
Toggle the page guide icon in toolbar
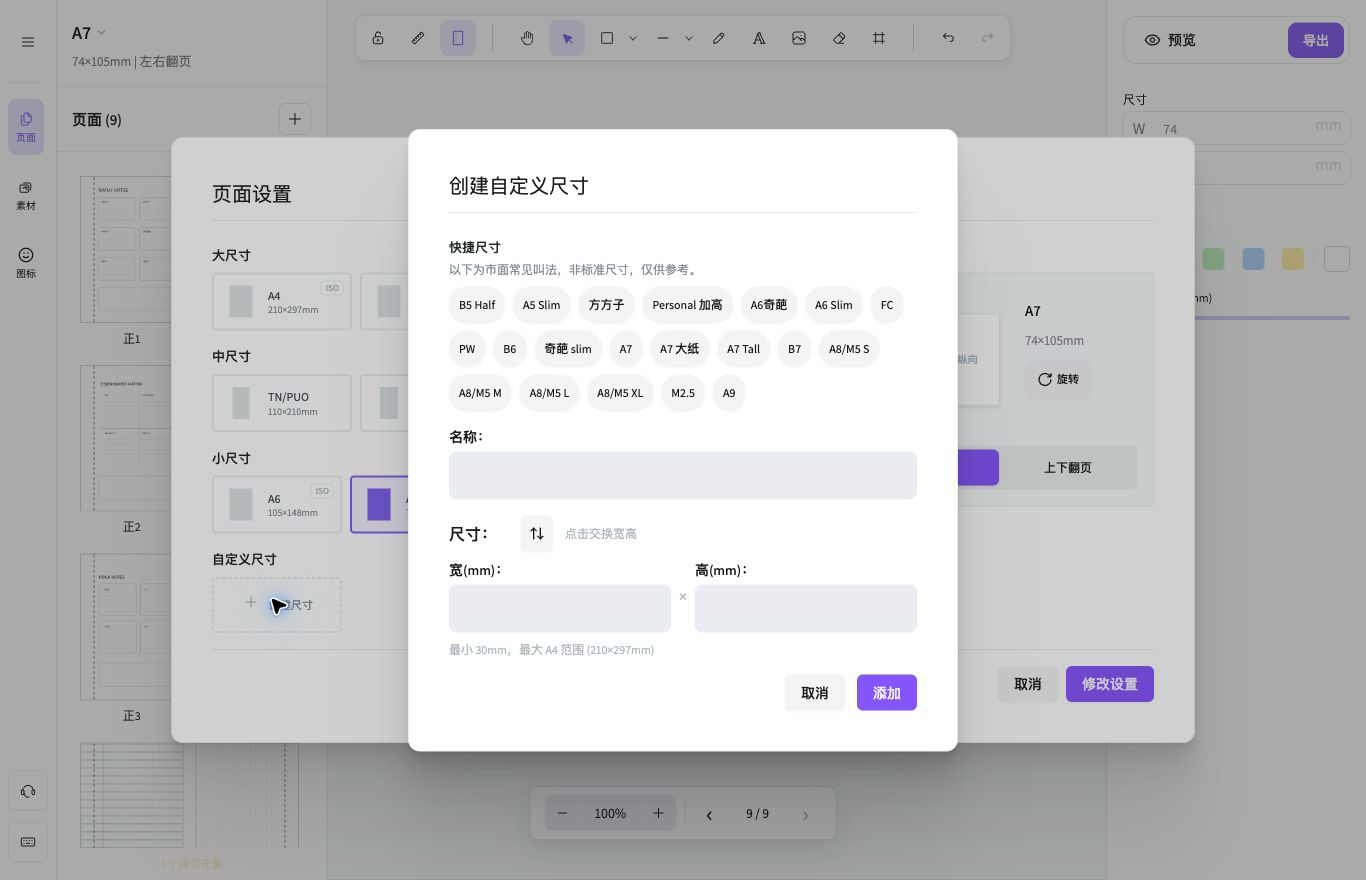(x=458, y=38)
